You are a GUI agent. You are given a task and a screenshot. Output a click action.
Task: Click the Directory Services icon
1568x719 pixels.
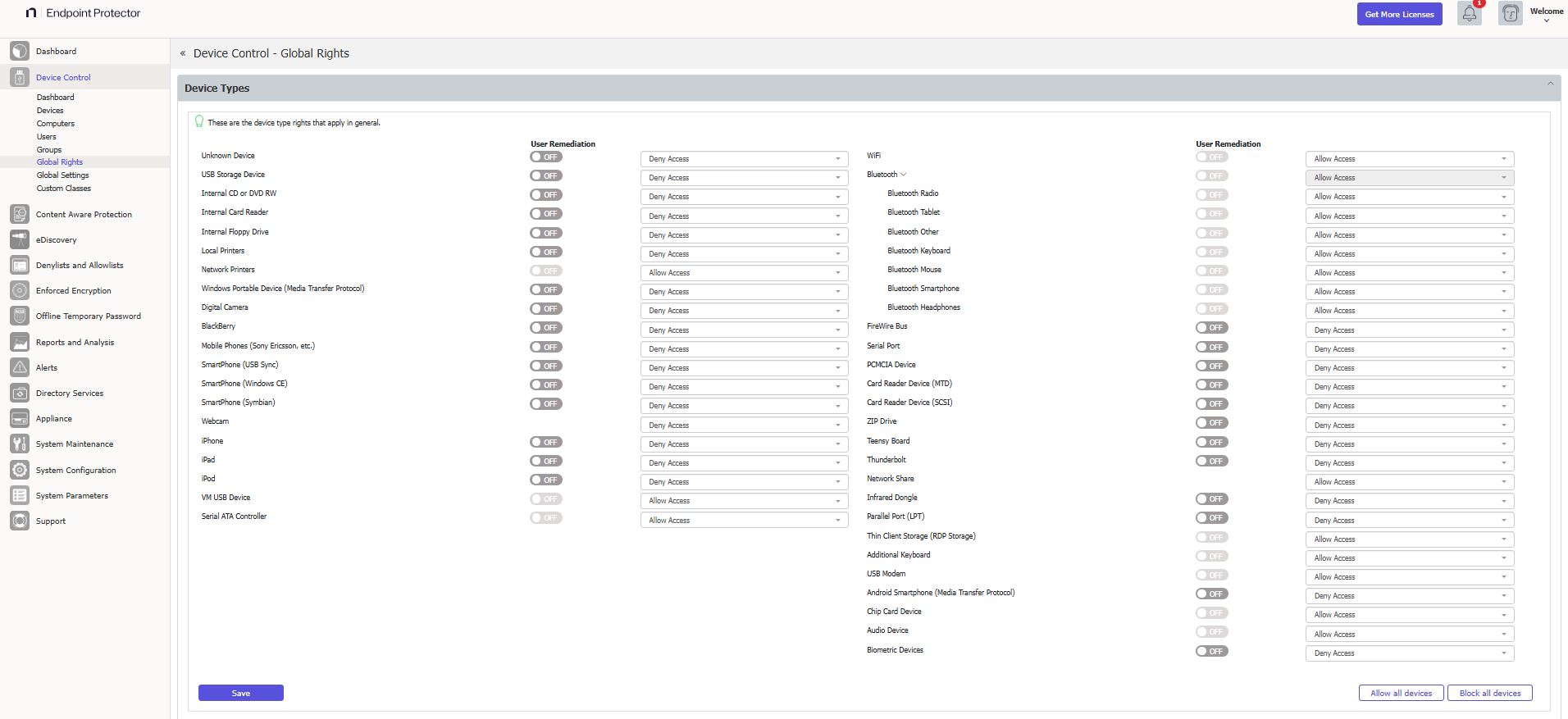coord(20,393)
